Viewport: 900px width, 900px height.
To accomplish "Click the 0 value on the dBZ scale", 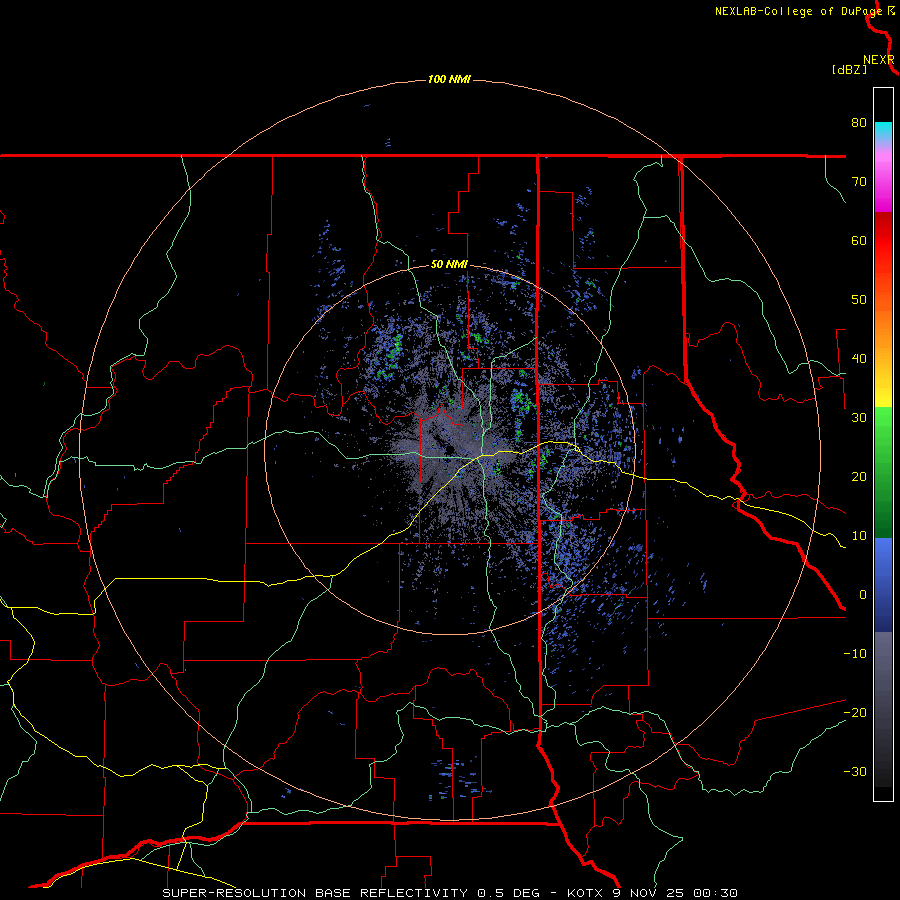I will point(863,595).
